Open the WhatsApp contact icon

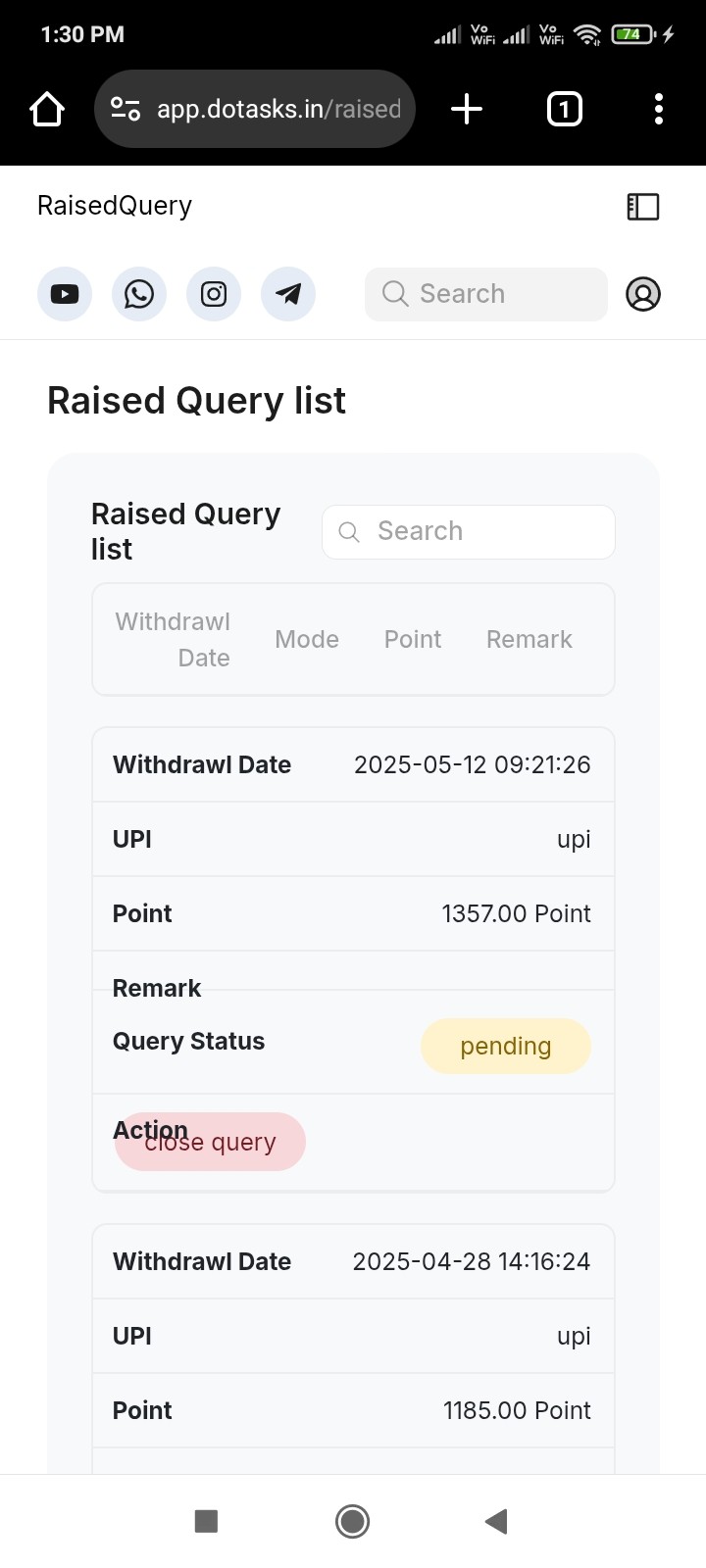coord(139,294)
